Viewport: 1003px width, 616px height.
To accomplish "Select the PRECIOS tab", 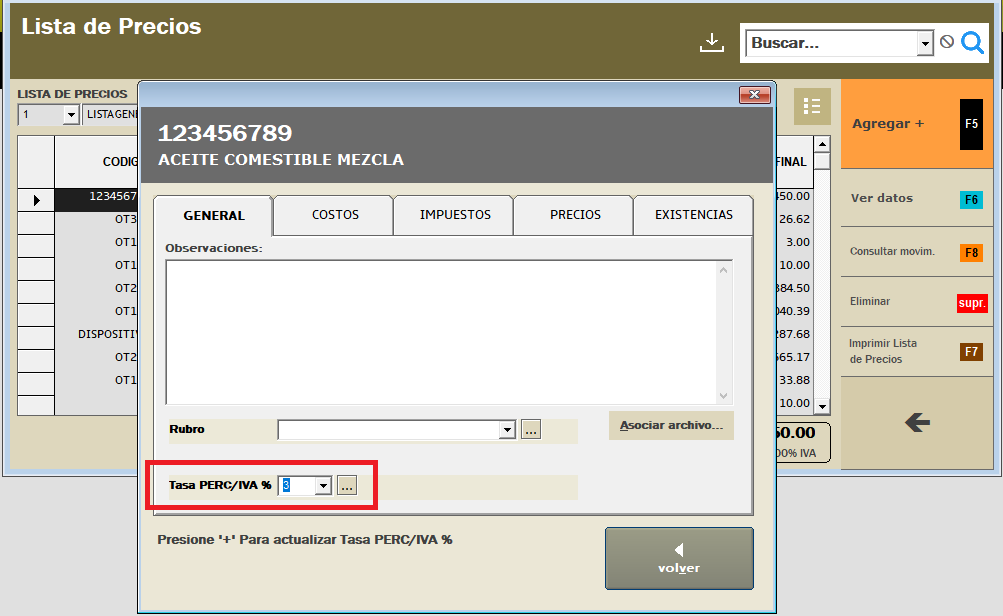I will coord(572,215).
